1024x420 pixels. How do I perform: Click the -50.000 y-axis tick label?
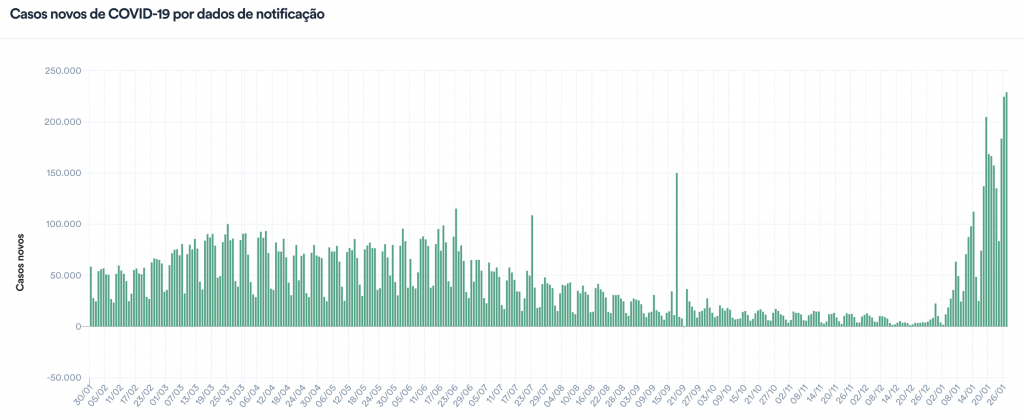[x=60, y=378]
